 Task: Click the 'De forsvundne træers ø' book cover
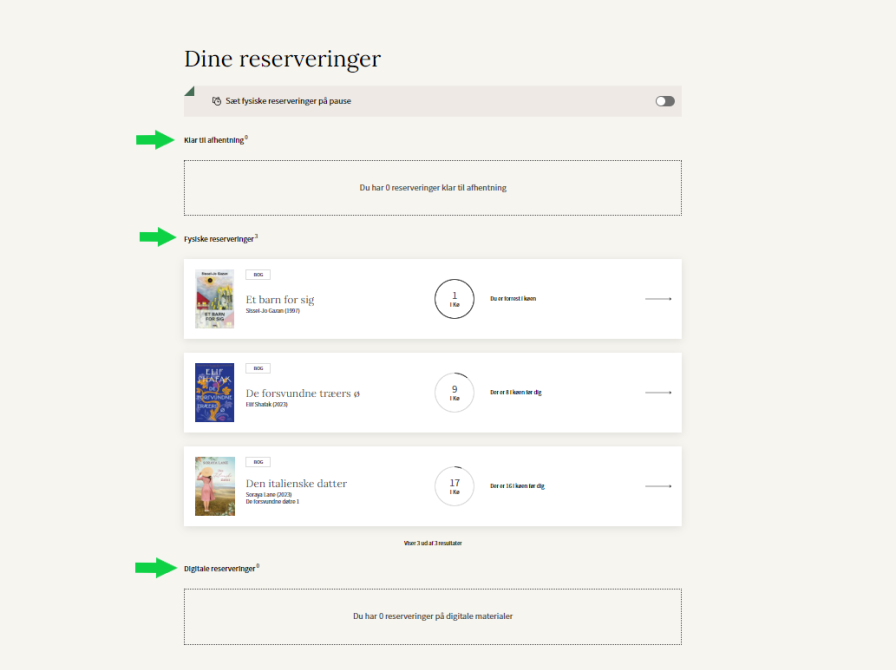coord(214,393)
